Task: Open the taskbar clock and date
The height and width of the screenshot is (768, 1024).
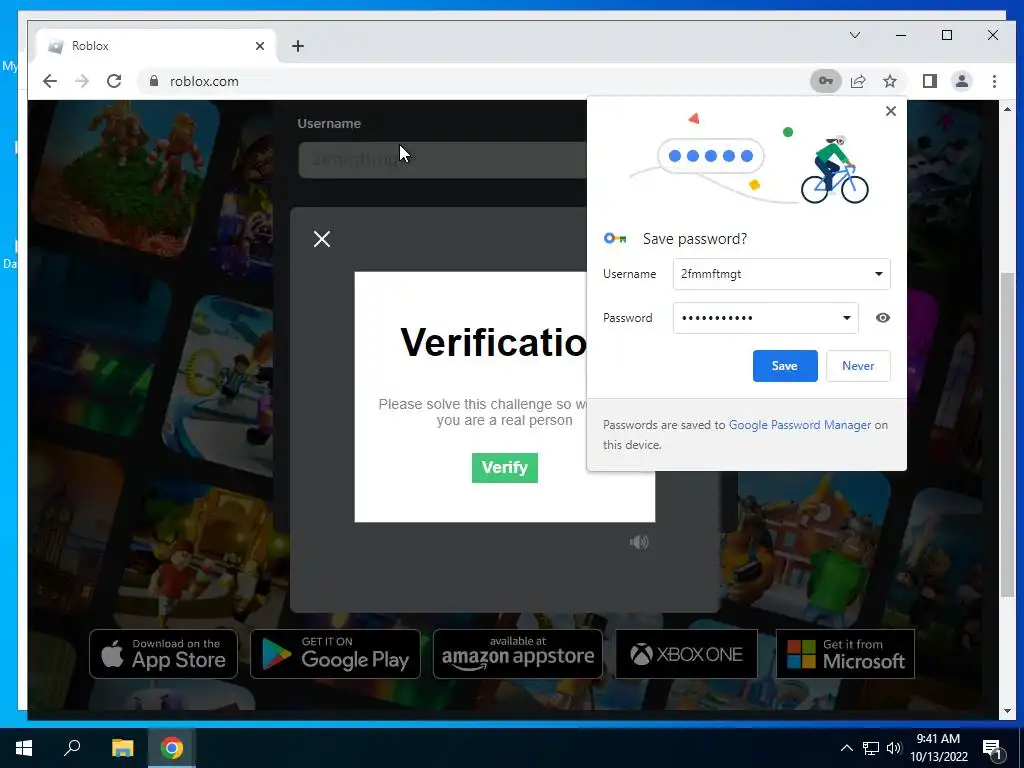Action: pyautogui.click(x=938, y=748)
